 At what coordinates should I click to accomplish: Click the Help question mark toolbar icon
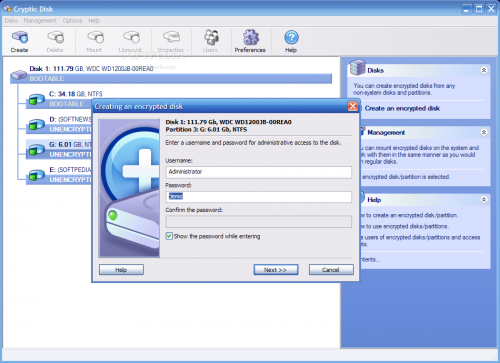(291, 37)
